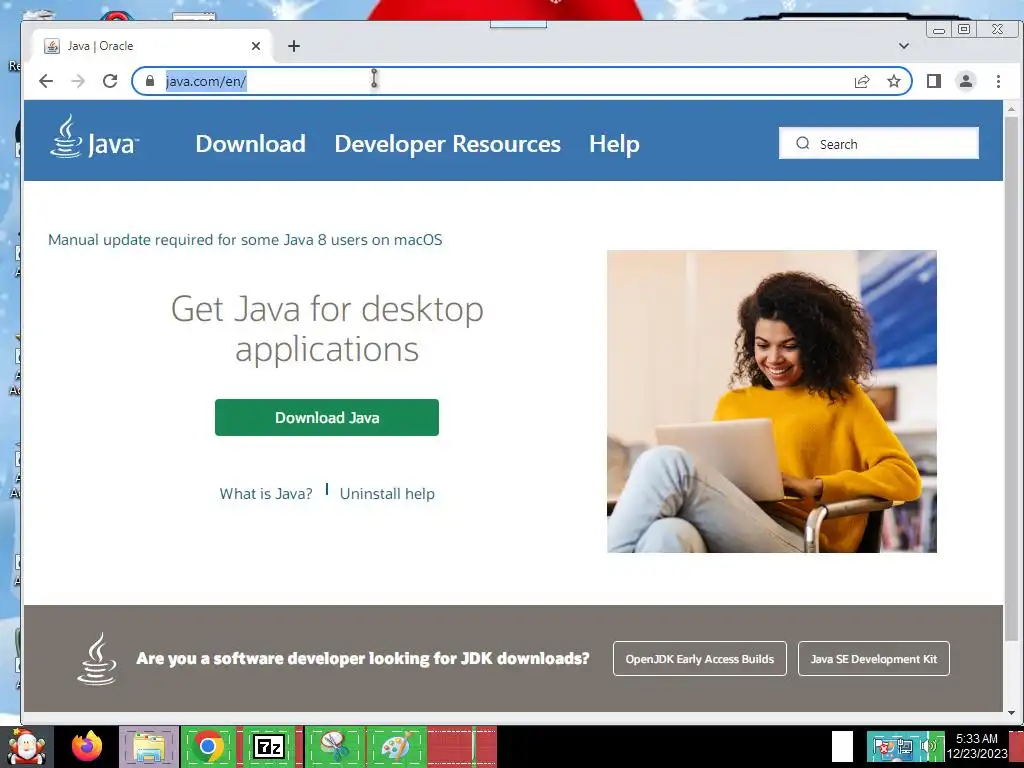This screenshot has height=768, width=1024.
Task: Click the Action Center flag tray icon
Action: point(882,746)
